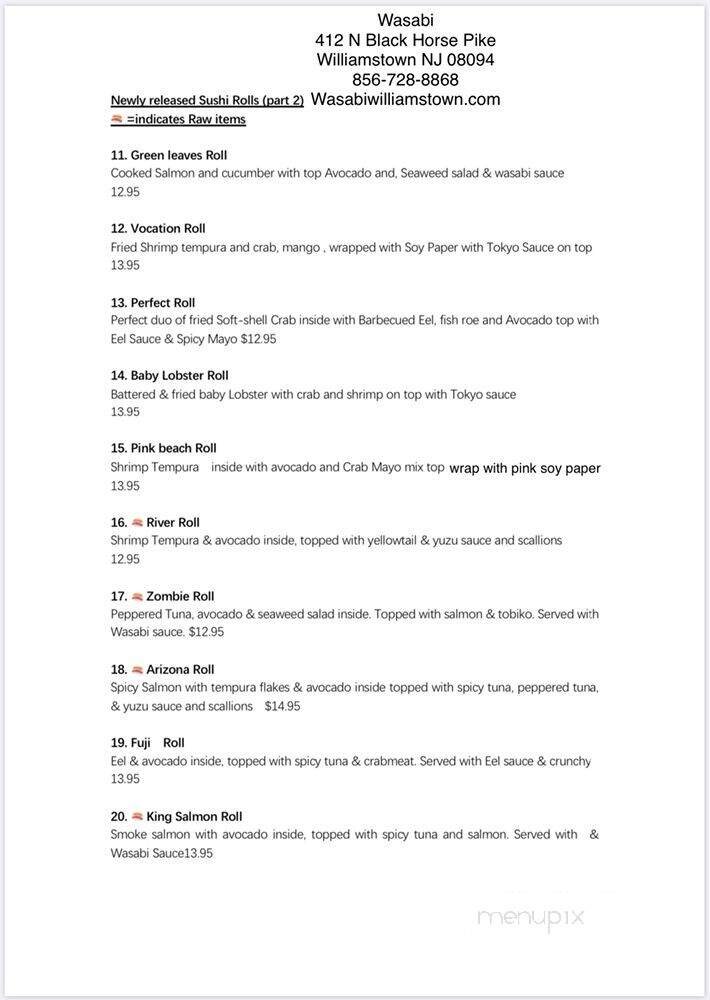The height and width of the screenshot is (1000, 710).
Task: Click the raw icon beside Arizona Roll
Action: coord(137,669)
